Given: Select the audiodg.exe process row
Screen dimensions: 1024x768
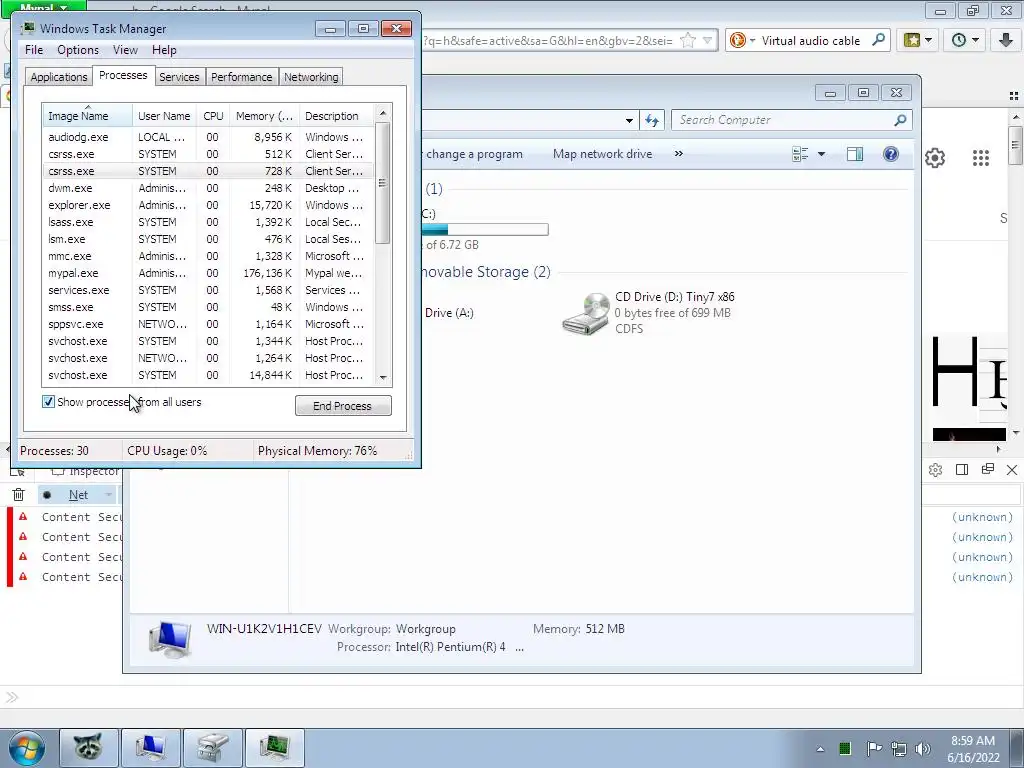Looking at the screenshot, I should pos(207,137).
